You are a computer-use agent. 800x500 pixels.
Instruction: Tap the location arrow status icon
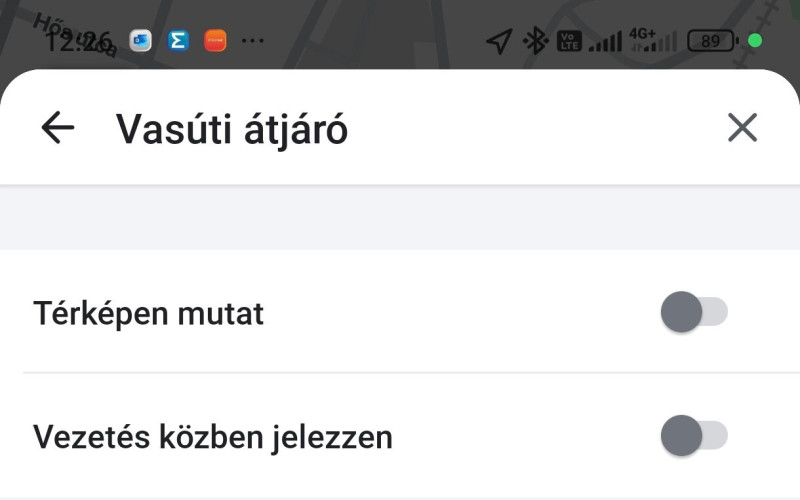[x=498, y=41]
